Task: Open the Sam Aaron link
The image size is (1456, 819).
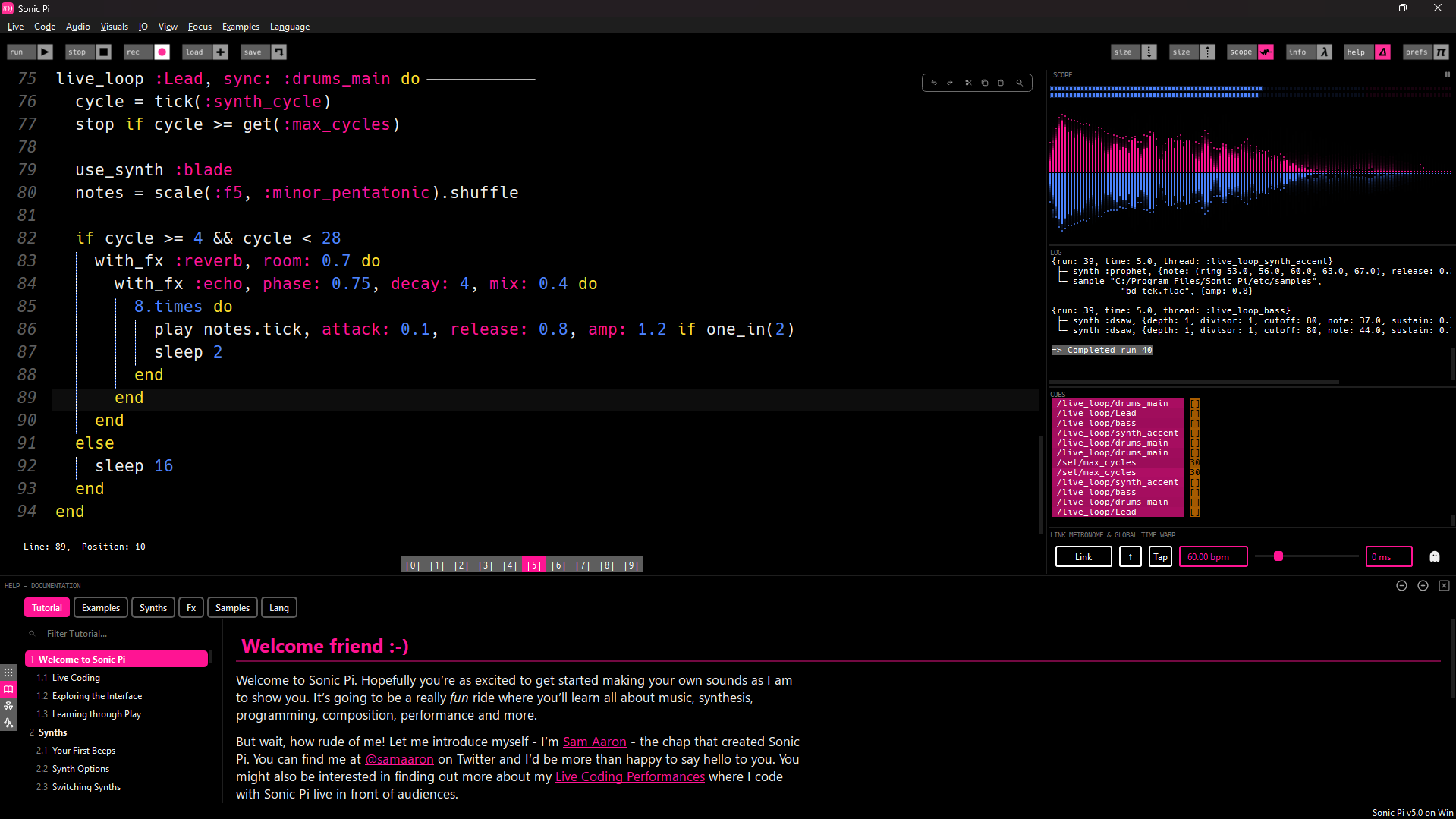Action: [x=595, y=742]
